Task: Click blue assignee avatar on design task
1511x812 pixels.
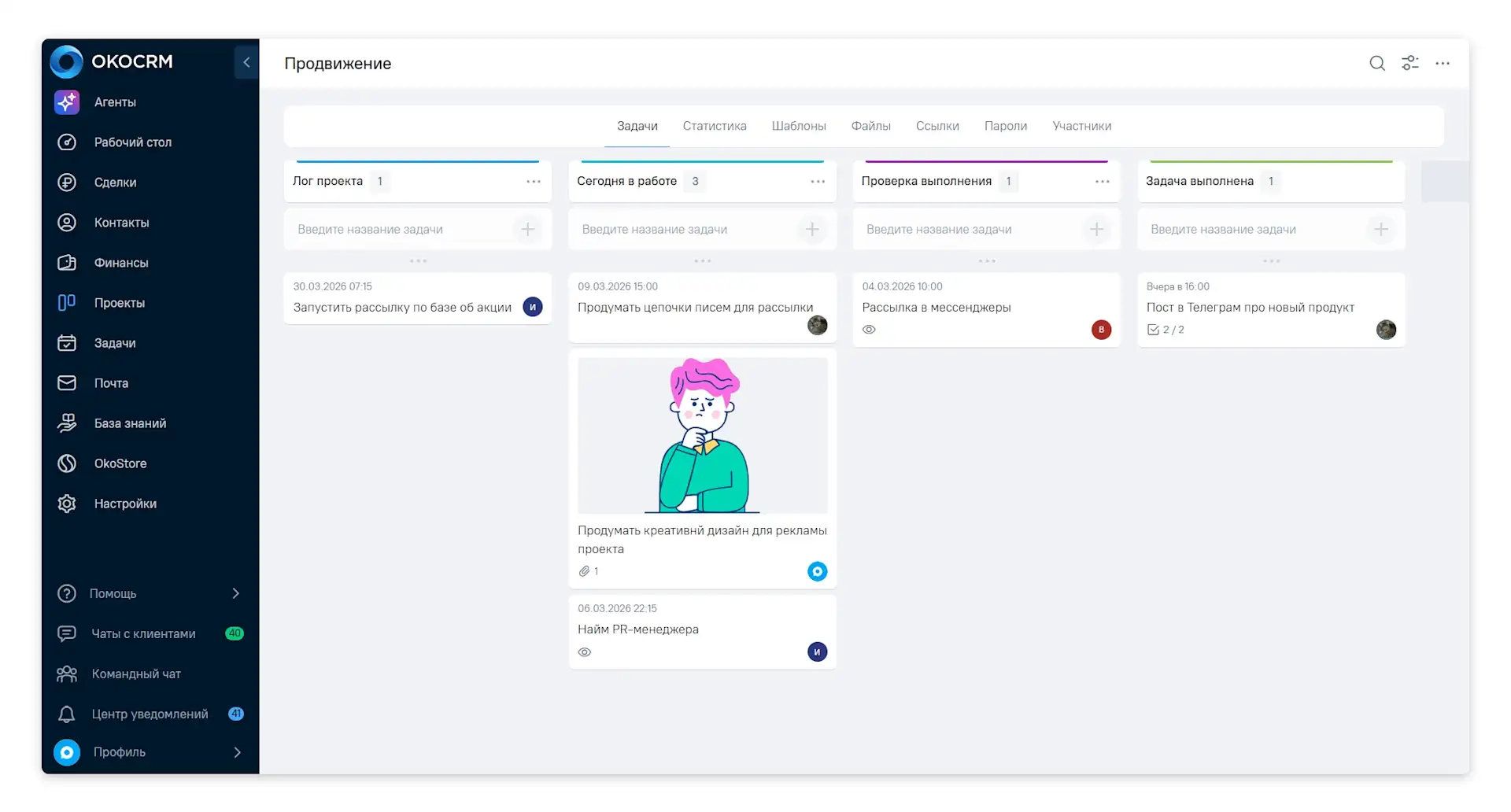Action: 818,572
